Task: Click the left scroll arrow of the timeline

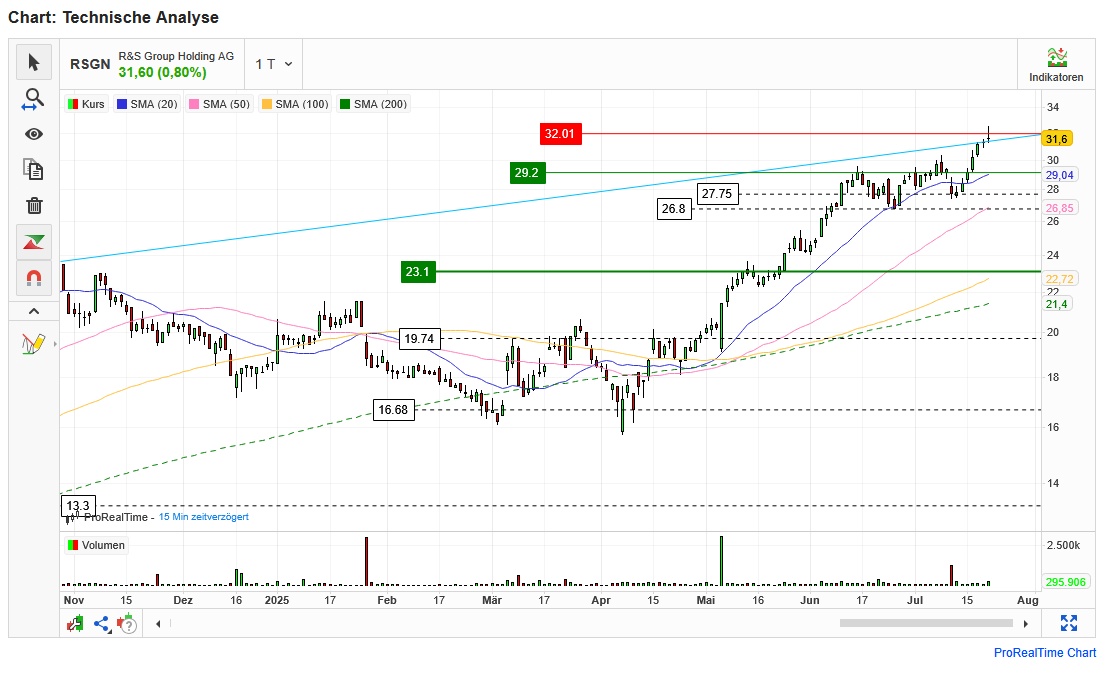Action: click(x=159, y=623)
